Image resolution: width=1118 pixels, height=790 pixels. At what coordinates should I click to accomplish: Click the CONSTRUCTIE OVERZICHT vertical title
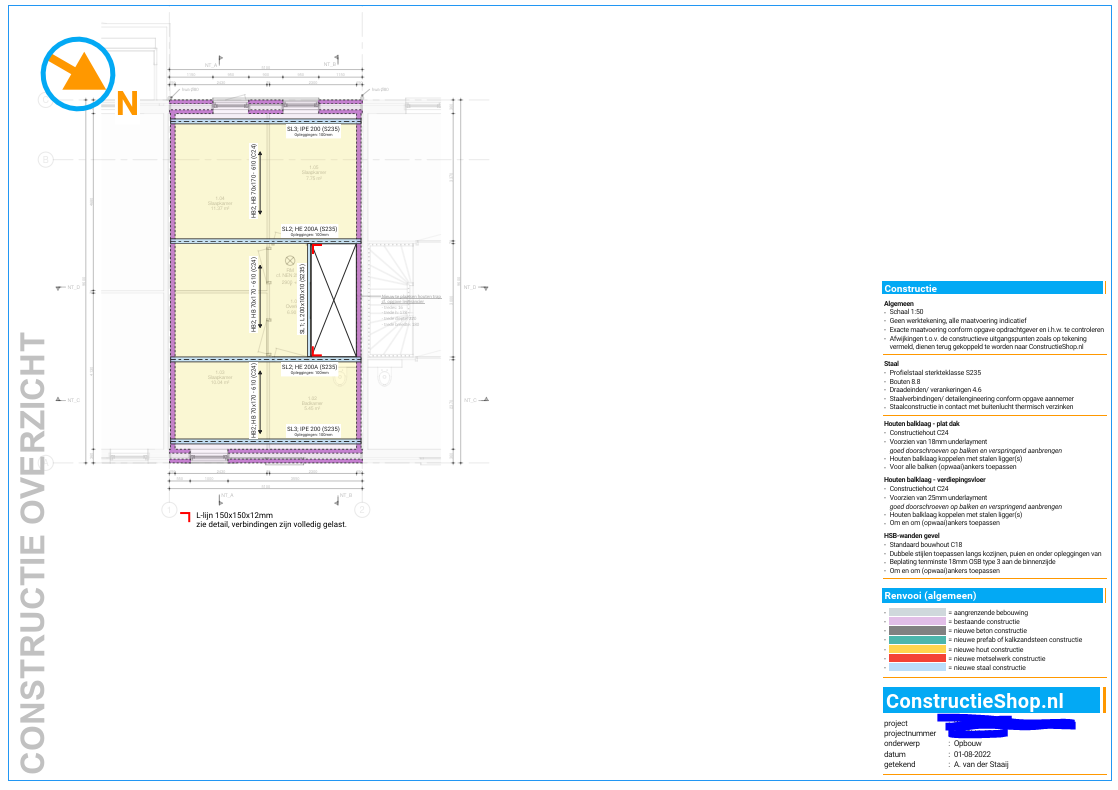(x=32, y=553)
